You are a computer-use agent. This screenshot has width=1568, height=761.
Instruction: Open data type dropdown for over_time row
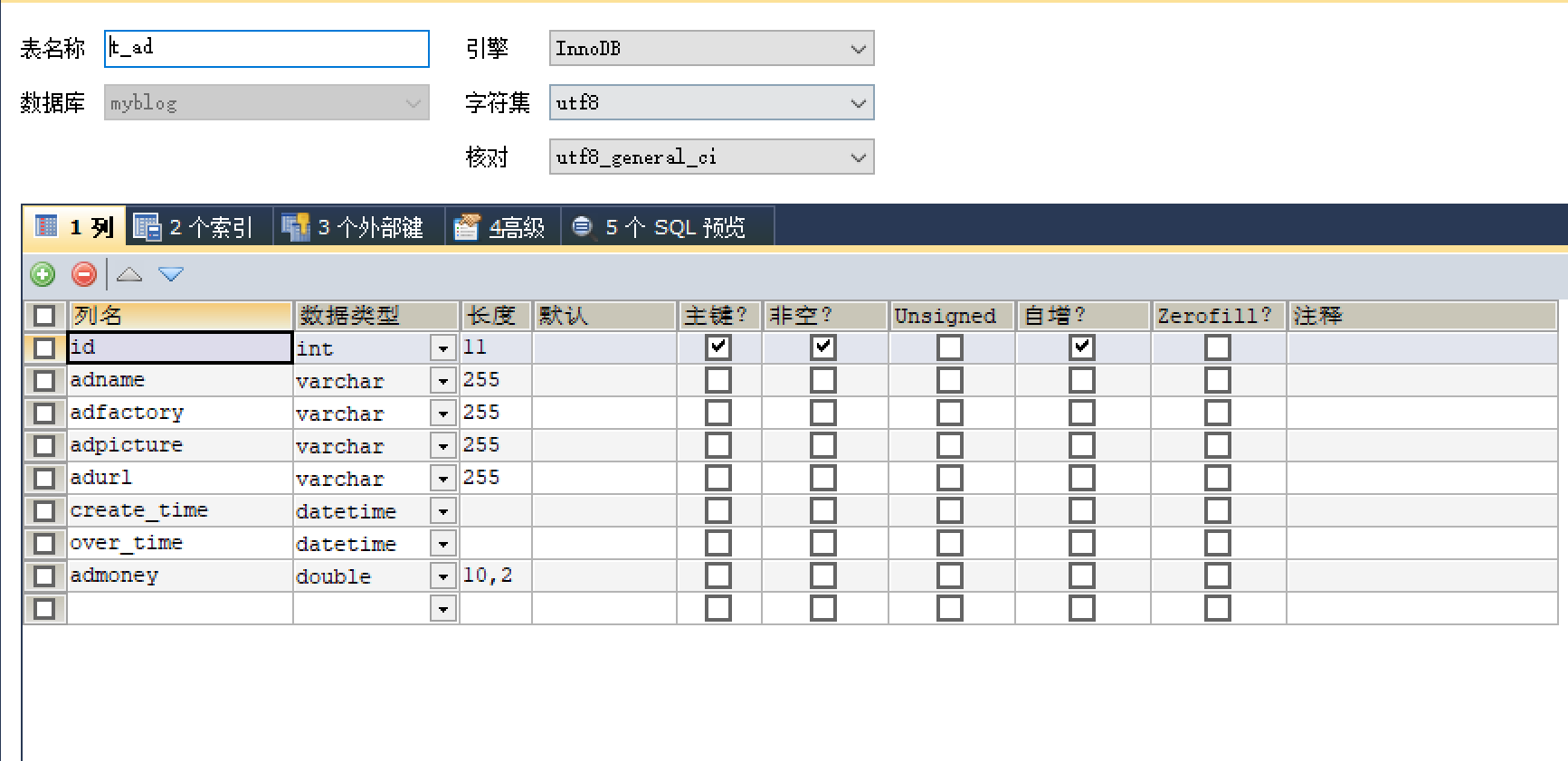click(442, 544)
